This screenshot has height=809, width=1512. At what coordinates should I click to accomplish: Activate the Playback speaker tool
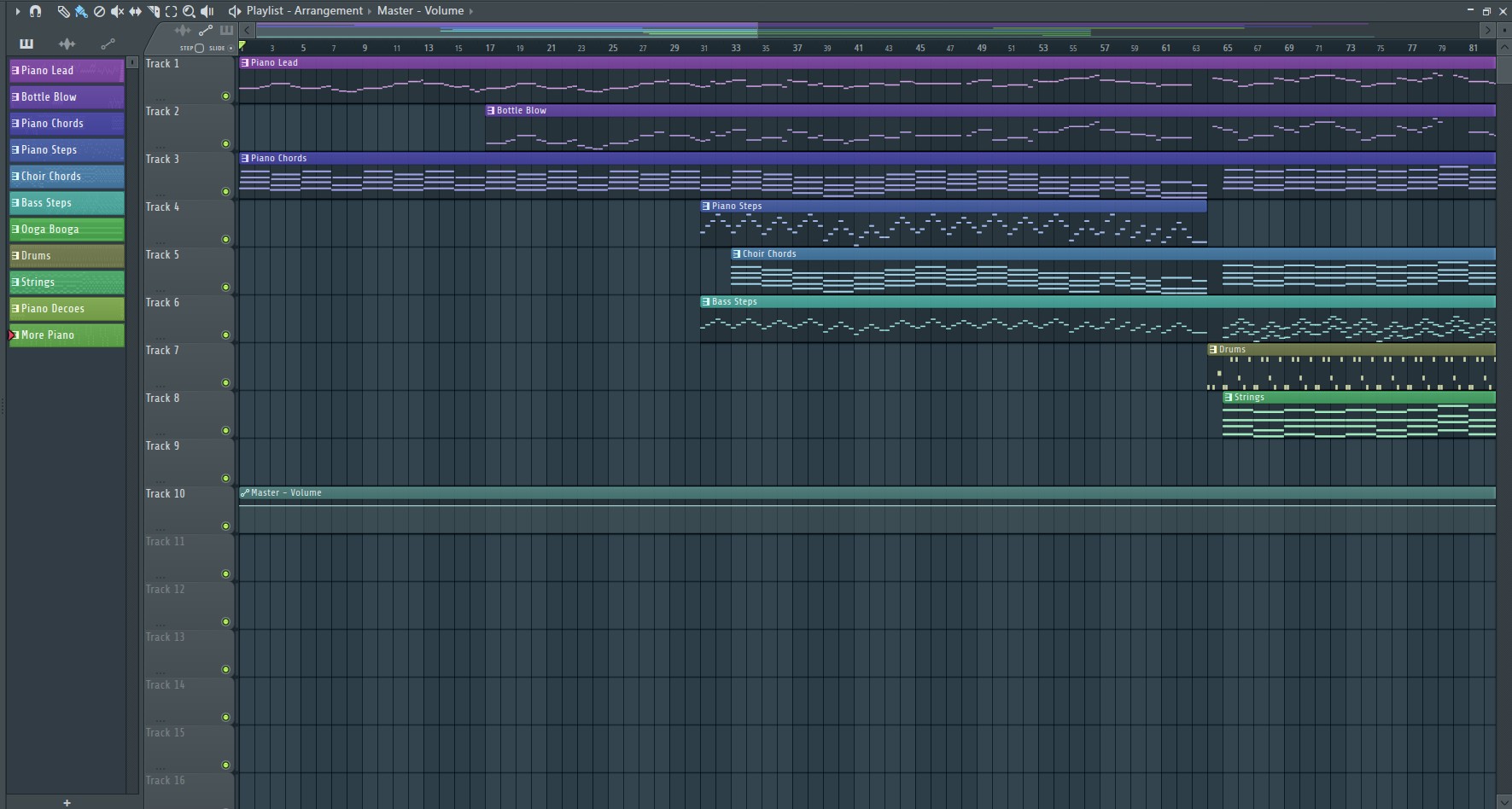point(207,11)
